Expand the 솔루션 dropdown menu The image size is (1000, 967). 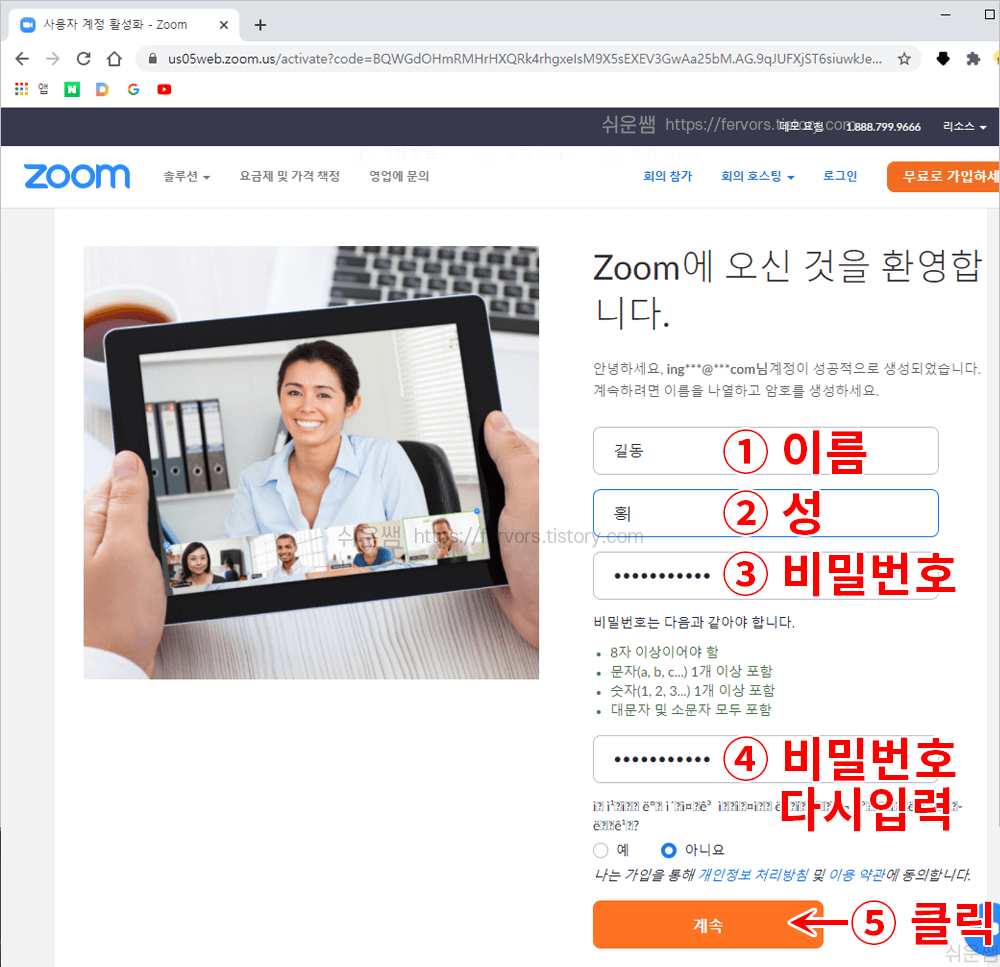tap(186, 177)
